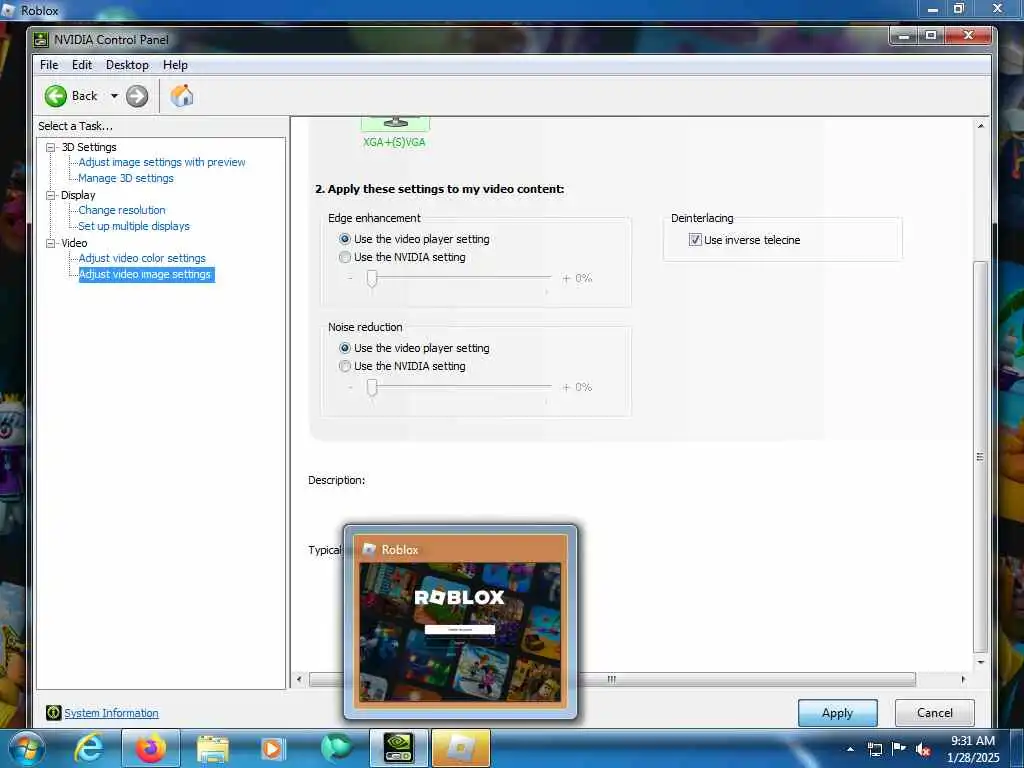Viewport: 1024px width, 768px height.
Task: Open Windows Media Player taskbar icon
Action: click(x=273, y=748)
